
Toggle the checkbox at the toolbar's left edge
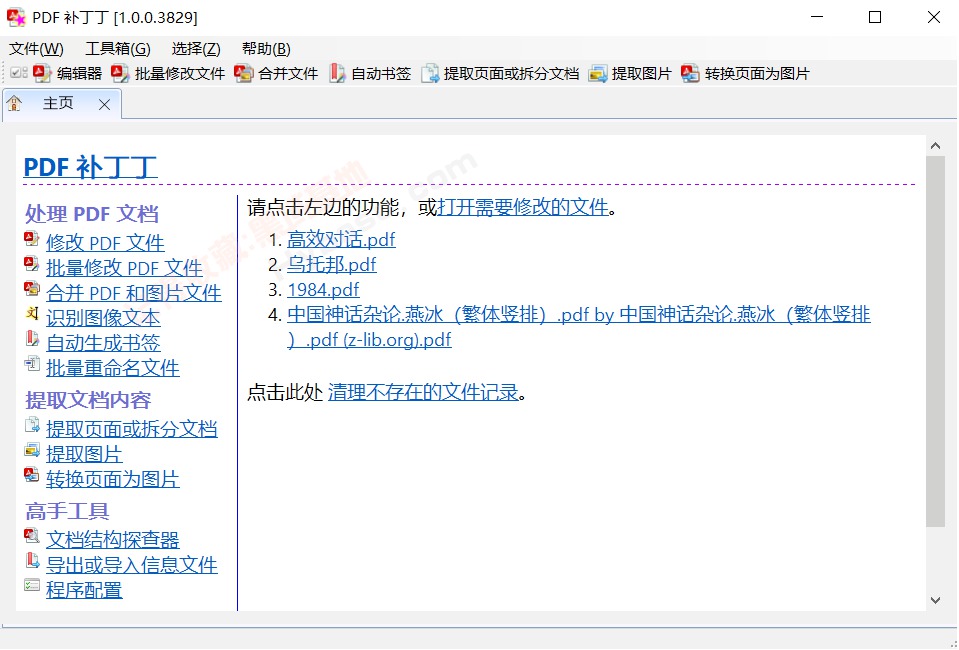[x=15, y=72]
